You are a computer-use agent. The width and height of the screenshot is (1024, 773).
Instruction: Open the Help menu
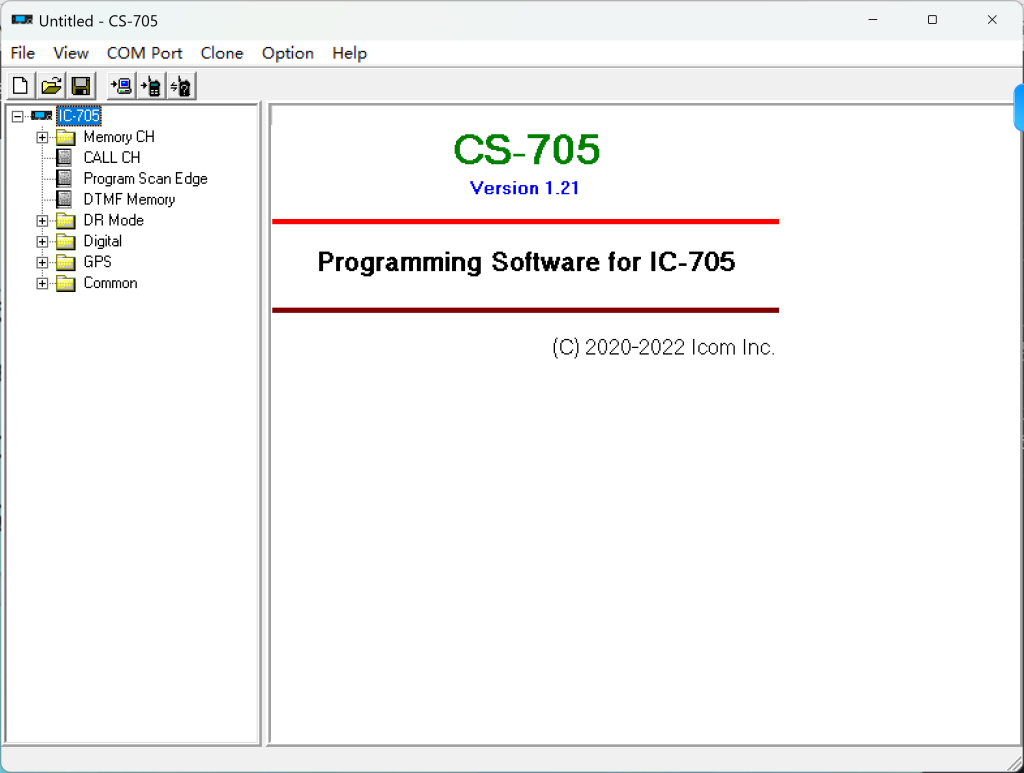point(349,53)
